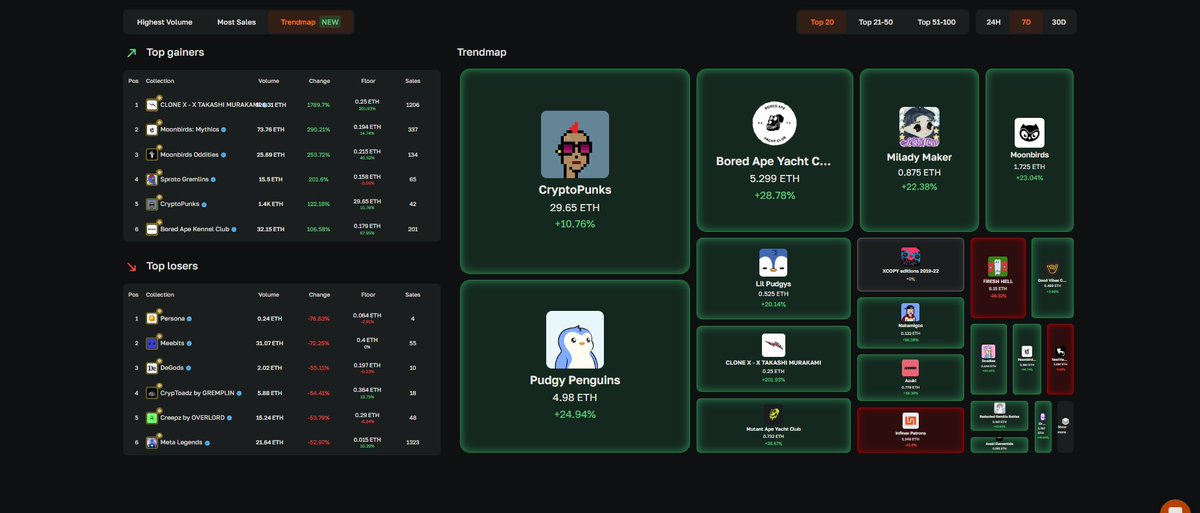
Task: Open the Good Vibes Club icon
Action: click(x=1052, y=268)
